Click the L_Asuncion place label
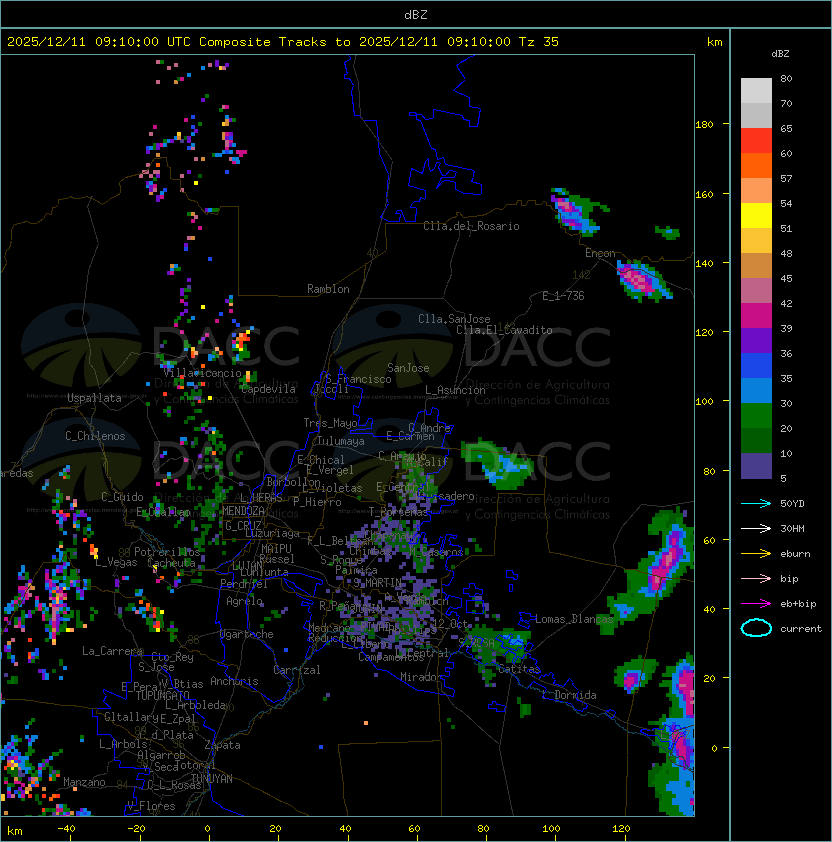 coord(455,390)
